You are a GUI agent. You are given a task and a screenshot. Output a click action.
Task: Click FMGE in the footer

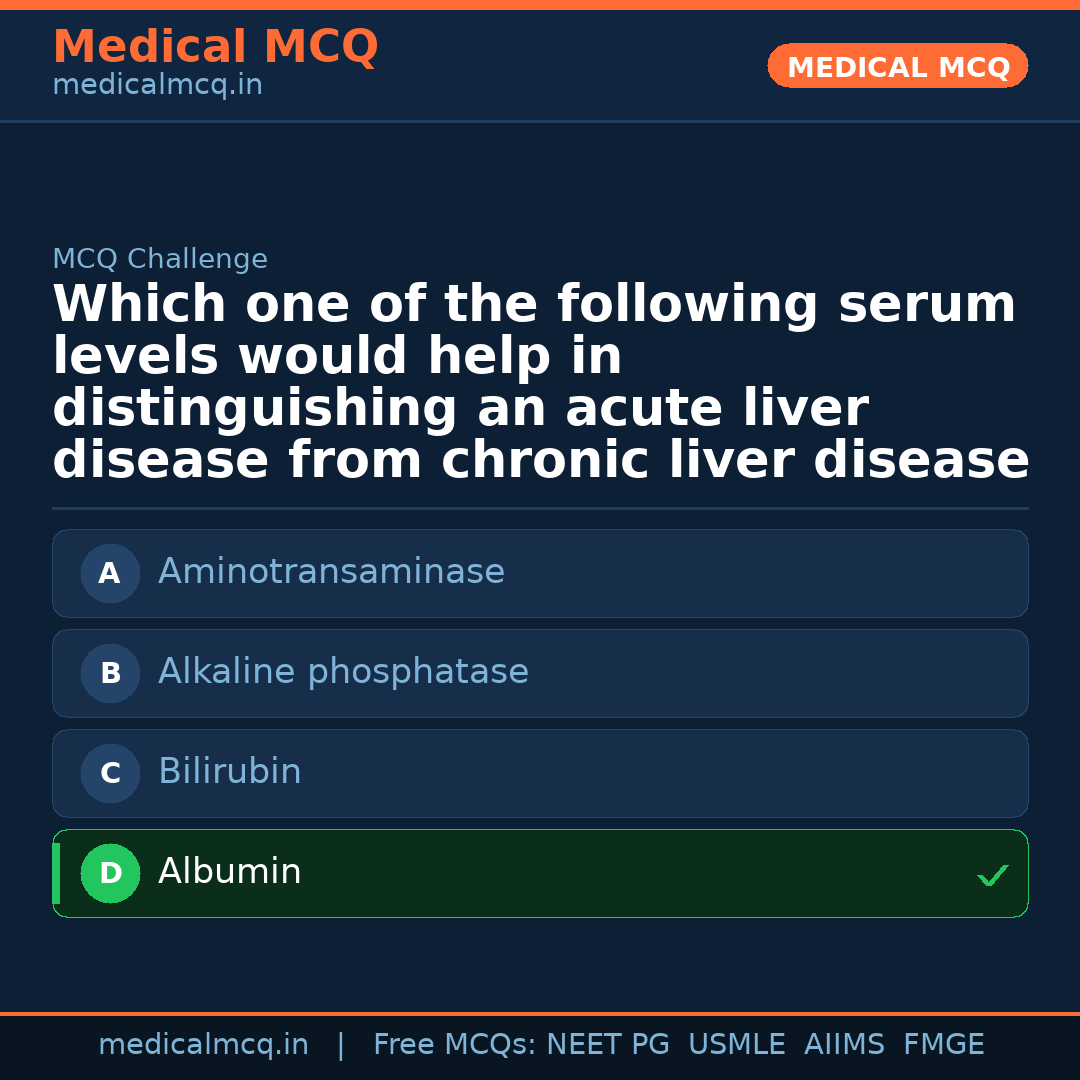pyautogui.click(x=944, y=1045)
